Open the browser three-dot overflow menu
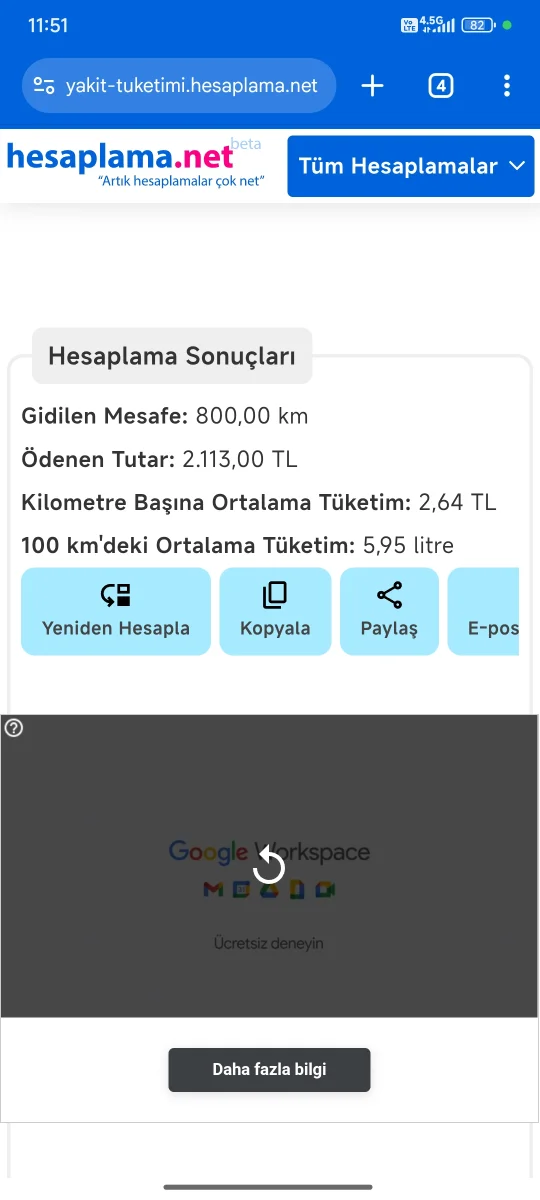The width and height of the screenshot is (540, 1200). [x=507, y=86]
